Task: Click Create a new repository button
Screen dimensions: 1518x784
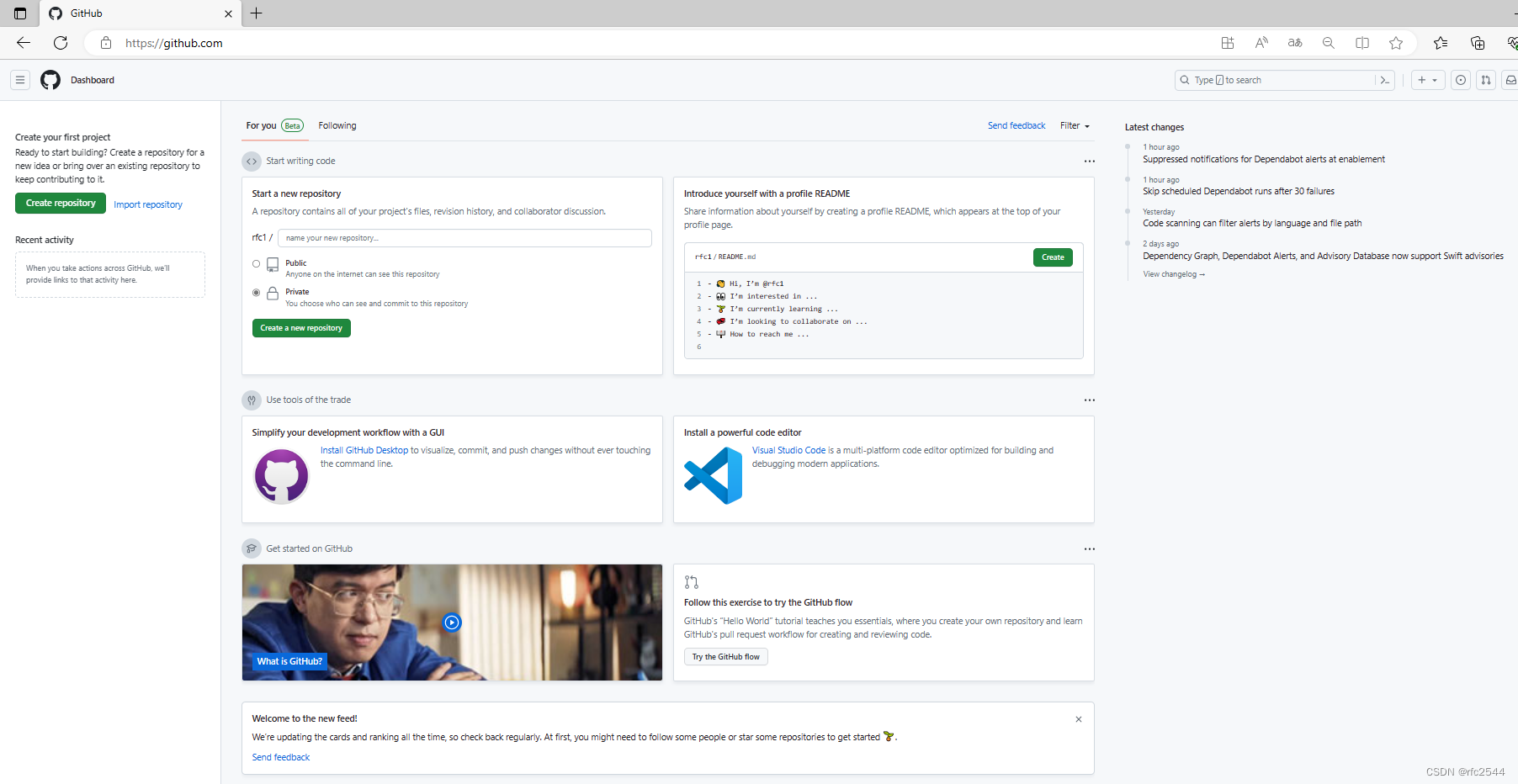Action: 301,328
